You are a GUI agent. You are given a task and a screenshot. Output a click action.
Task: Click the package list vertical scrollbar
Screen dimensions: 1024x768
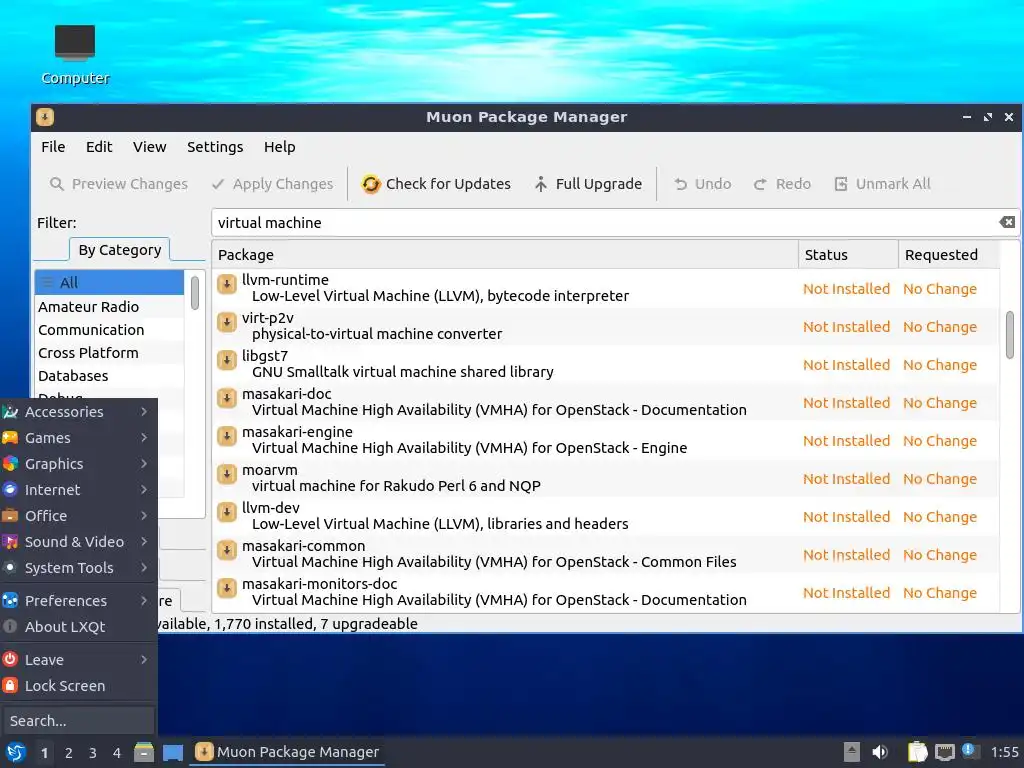pyautogui.click(x=1010, y=335)
